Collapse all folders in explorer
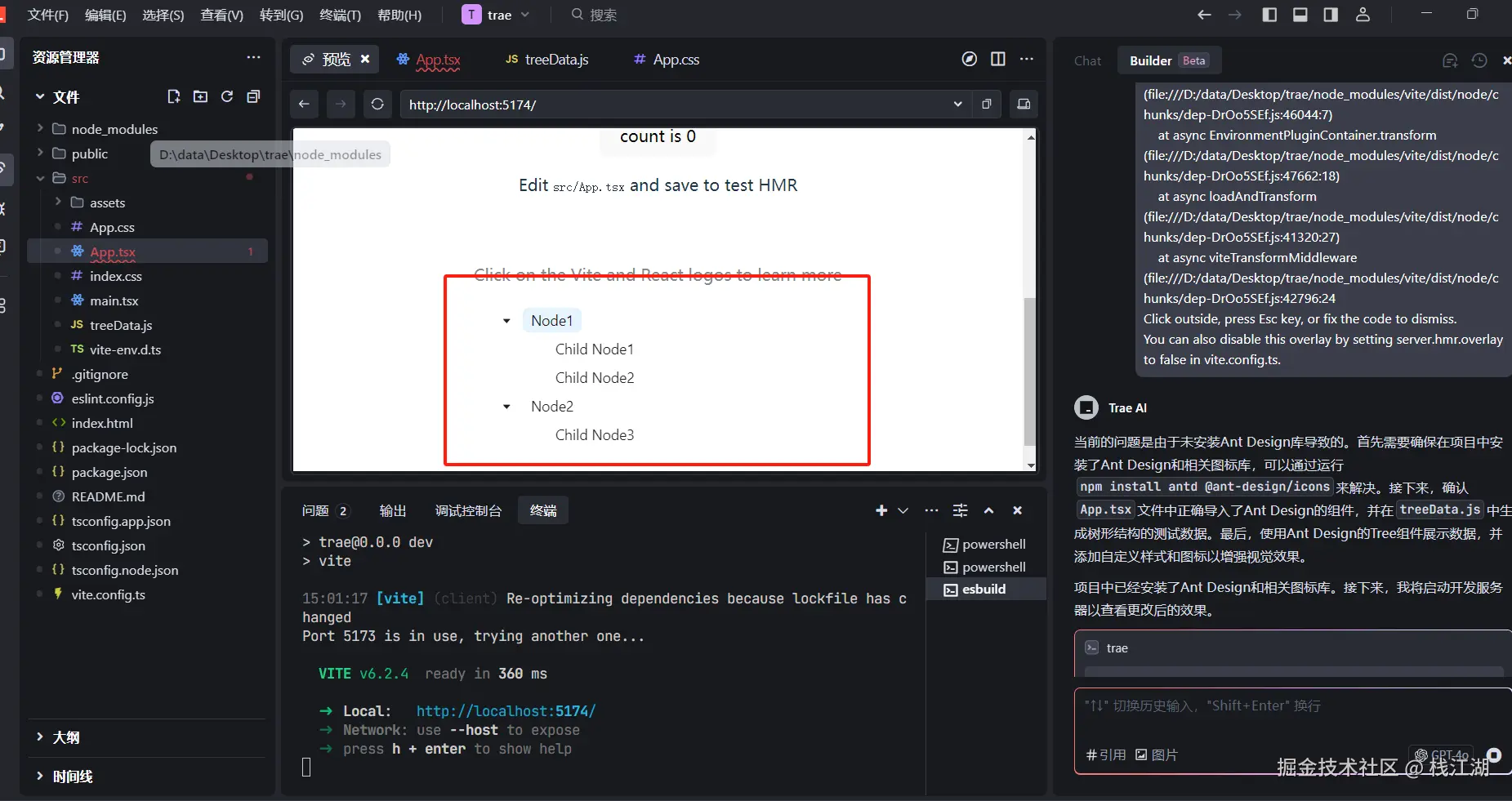Image resolution: width=1512 pixels, height=801 pixels. (253, 96)
